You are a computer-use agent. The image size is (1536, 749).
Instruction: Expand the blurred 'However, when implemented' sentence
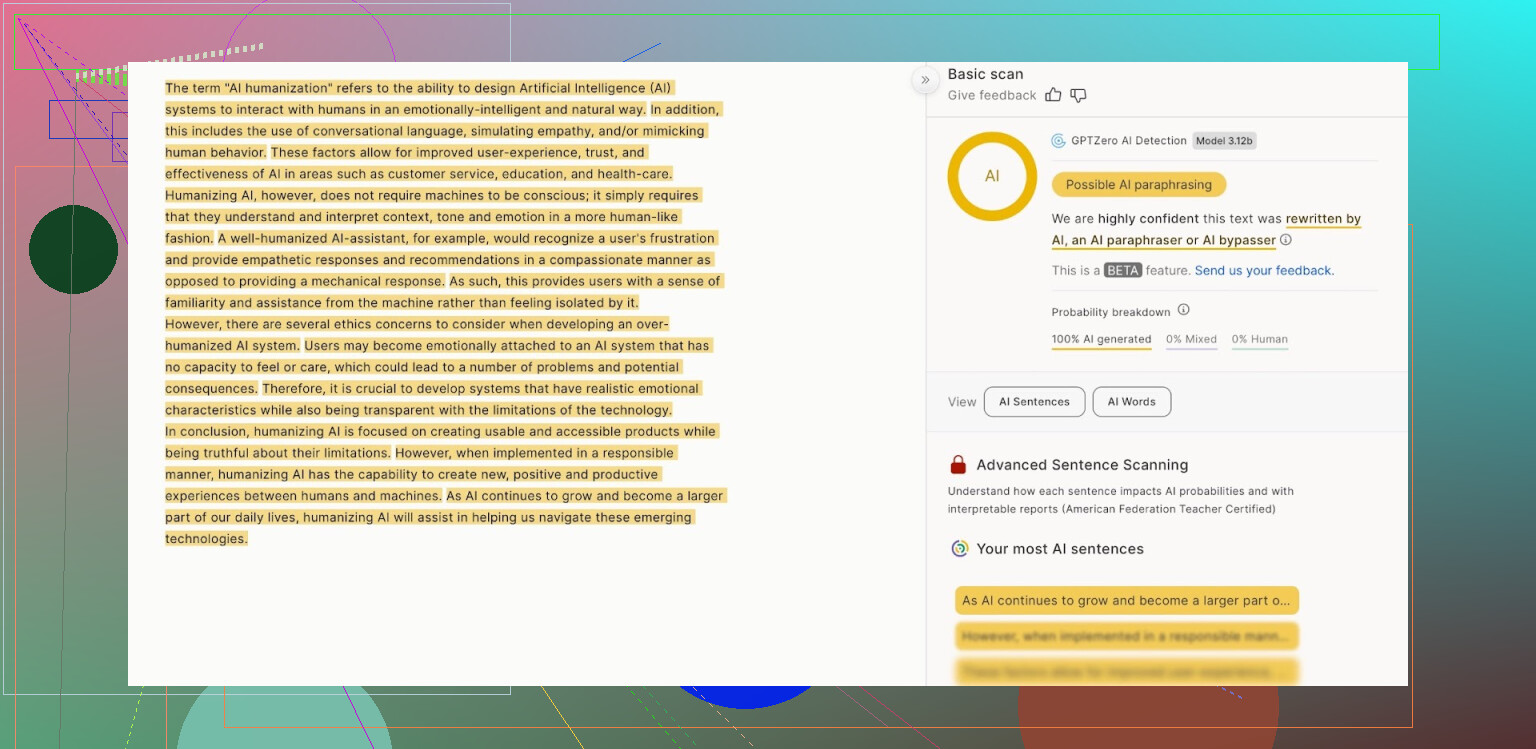(1126, 636)
